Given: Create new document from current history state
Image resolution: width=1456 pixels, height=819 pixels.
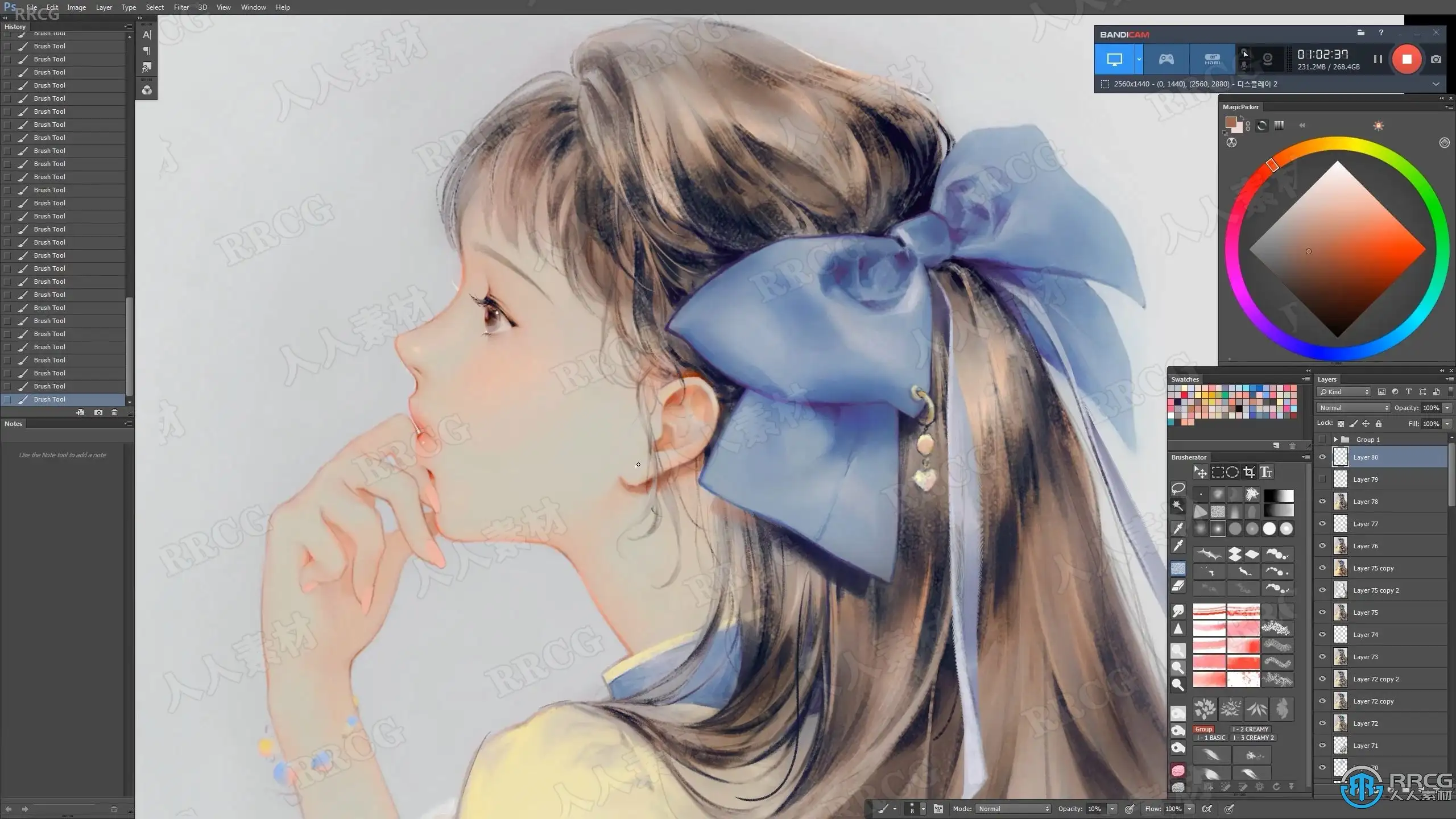Looking at the screenshot, I should pos(80,412).
